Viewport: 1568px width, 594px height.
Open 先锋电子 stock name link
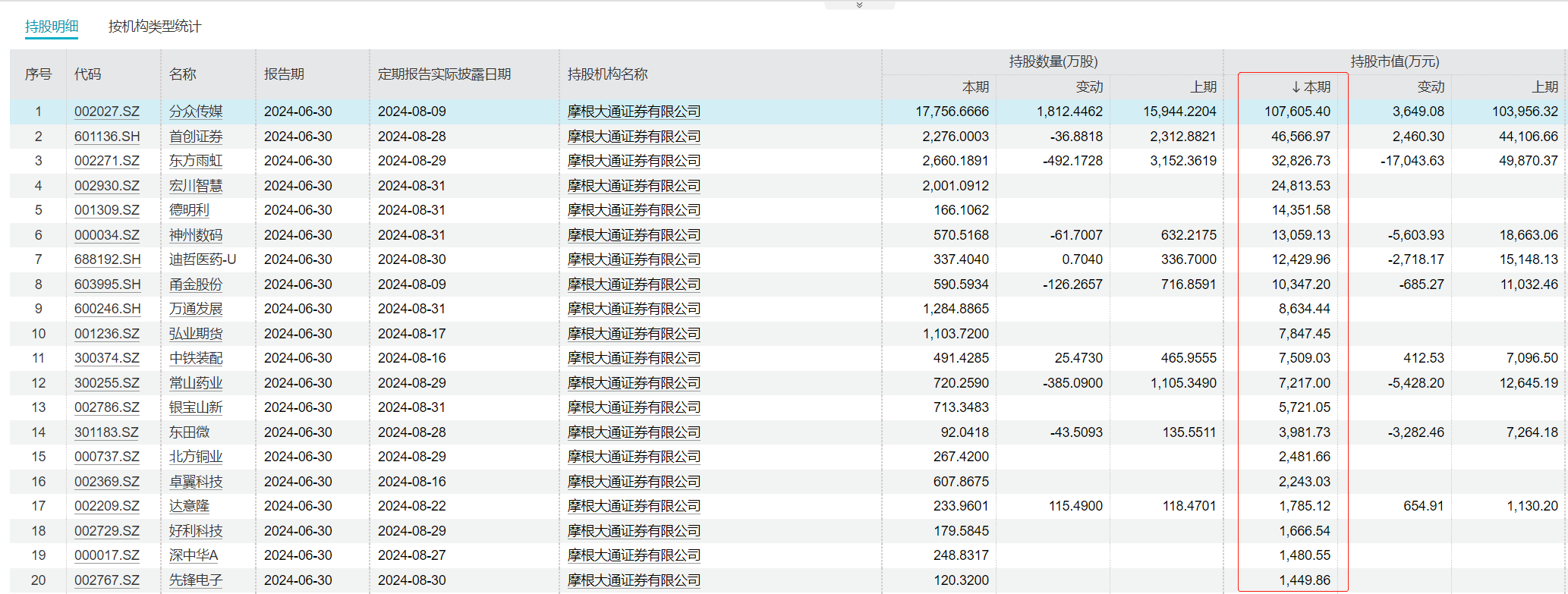coord(196,580)
